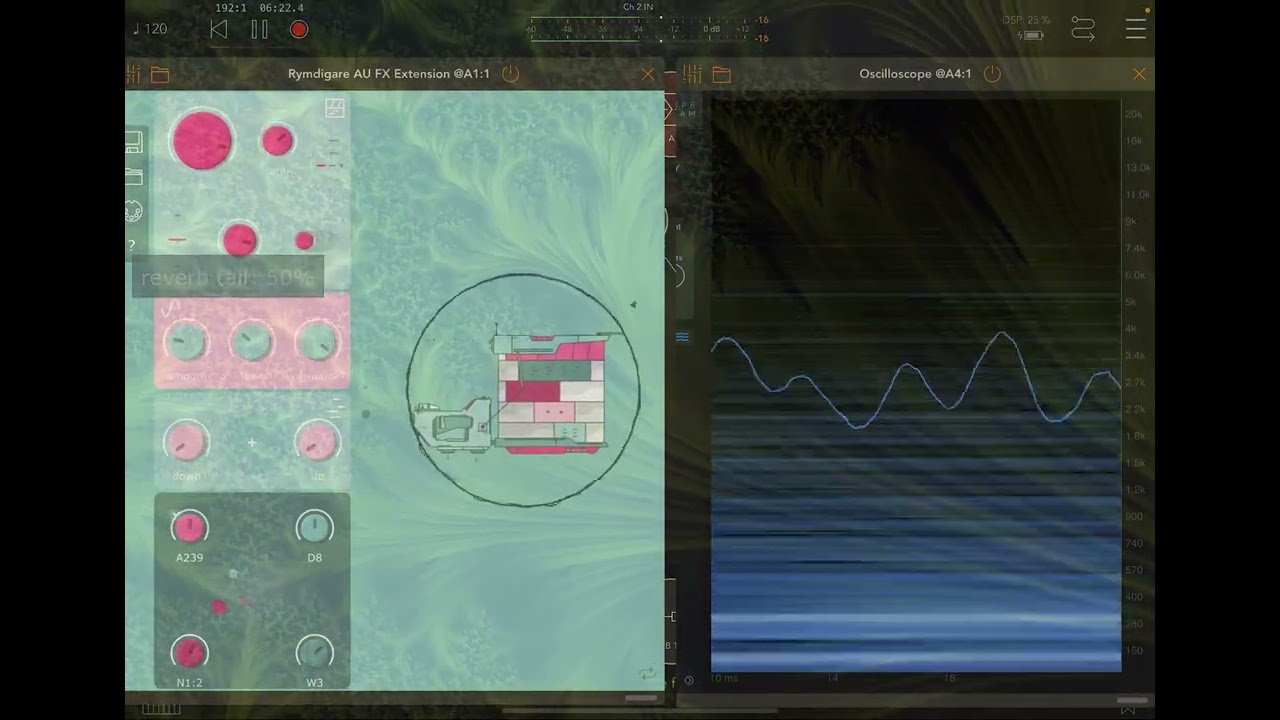Click the W3 knob
Screen dimensions: 1280x720
315,653
